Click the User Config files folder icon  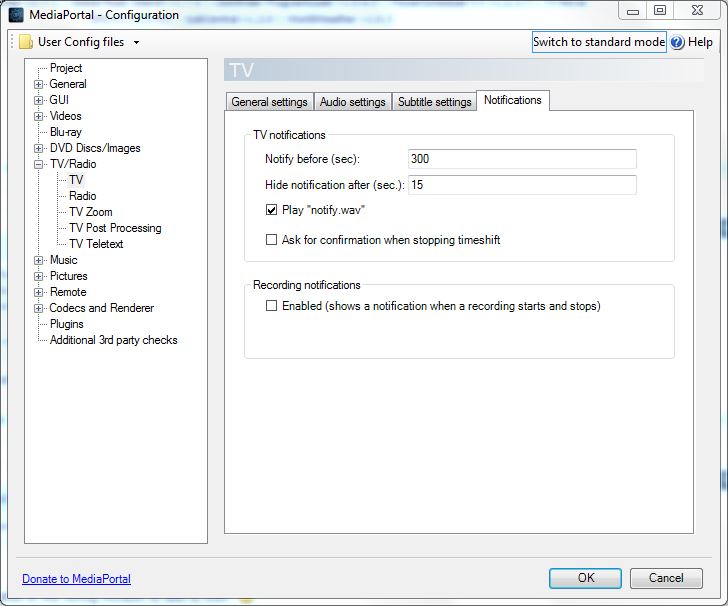point(25,42)
